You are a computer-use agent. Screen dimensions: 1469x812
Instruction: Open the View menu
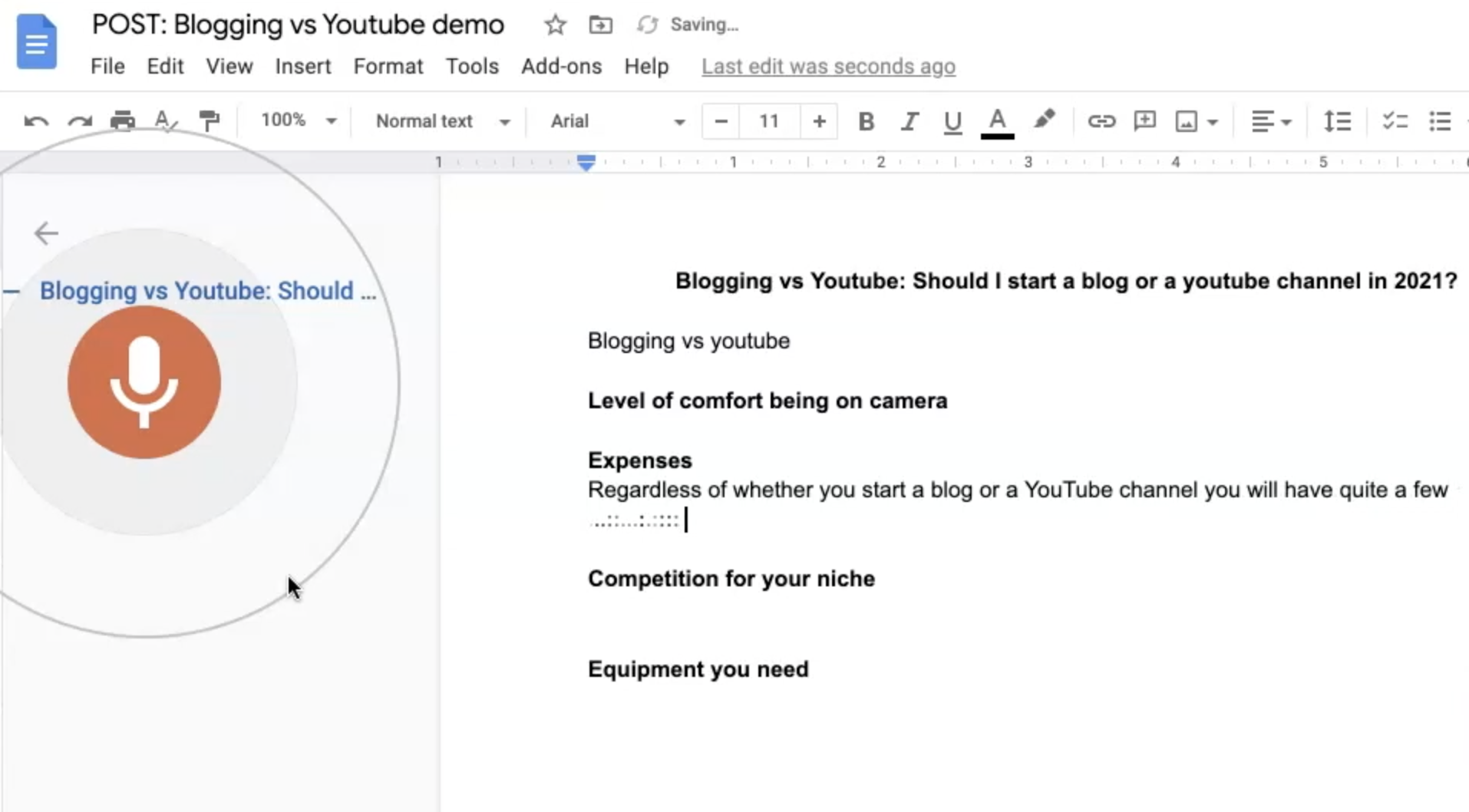pos(229,67)
